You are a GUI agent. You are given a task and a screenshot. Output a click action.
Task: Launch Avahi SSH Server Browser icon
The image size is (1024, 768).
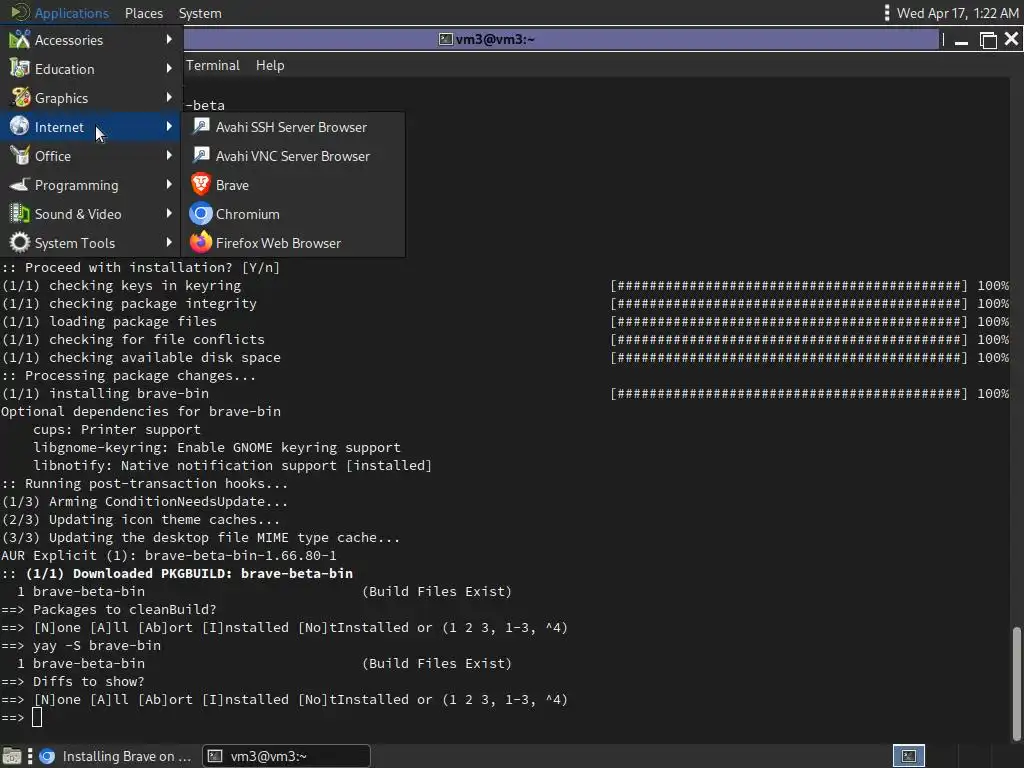click(x=200, y=127)
